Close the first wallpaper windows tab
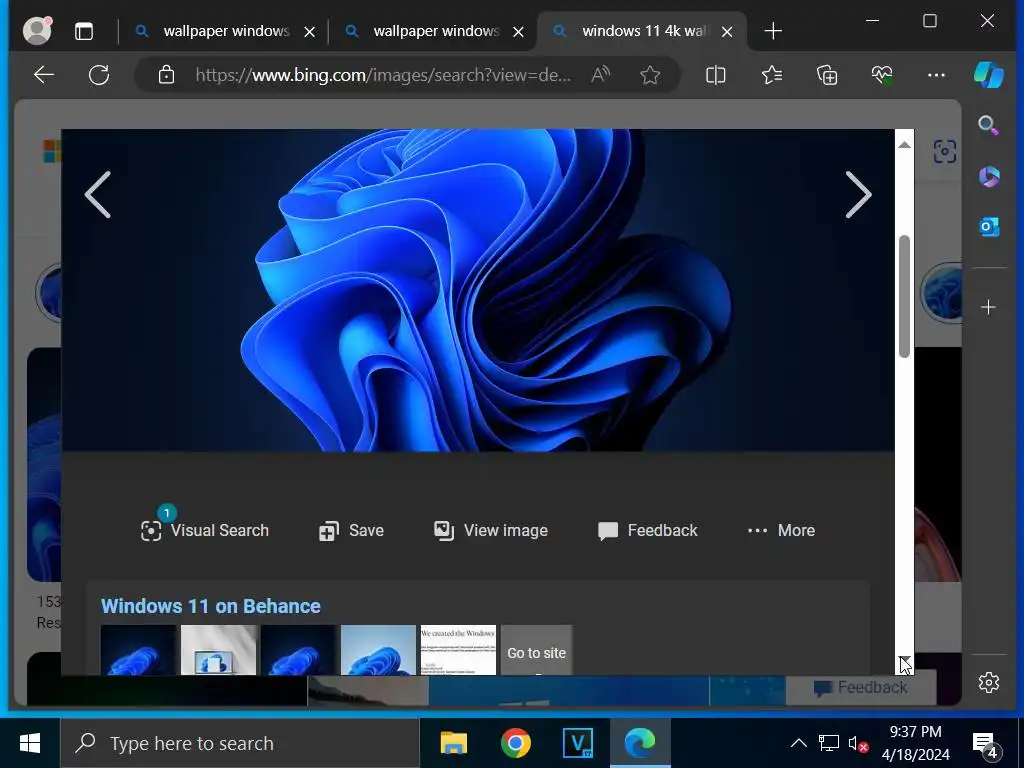This screenshot has height=768, width=1024. tap(310, 31)
